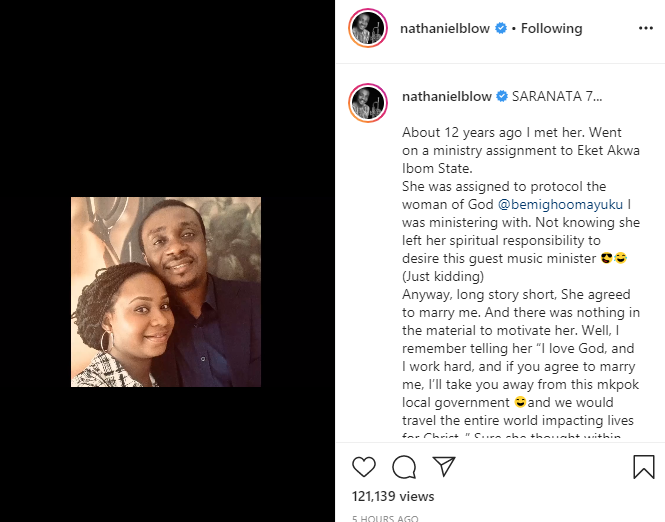Click the sunglasses emoji in the caption
The height and width of the screenshot is (522, 665).
607,259
